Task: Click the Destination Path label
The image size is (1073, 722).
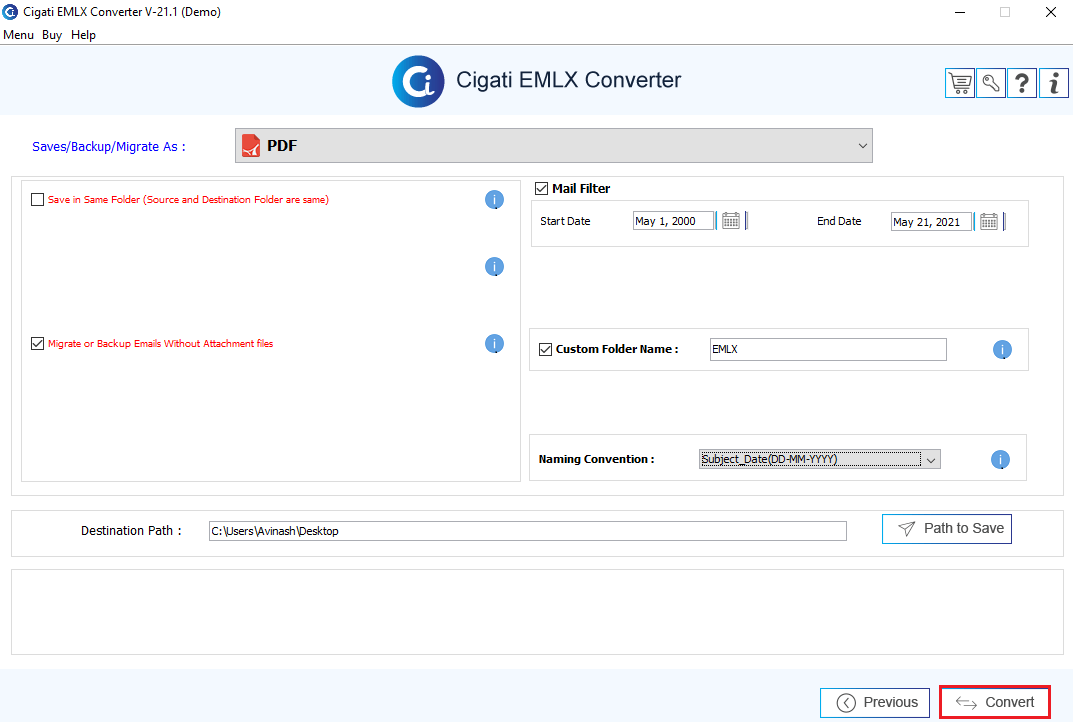Action: (131, 530)
